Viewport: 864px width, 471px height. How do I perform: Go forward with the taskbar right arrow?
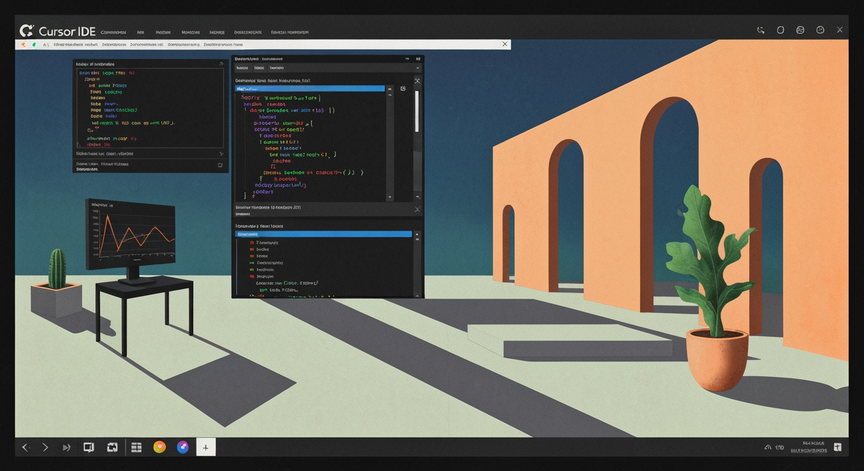(x=45, y=447)
